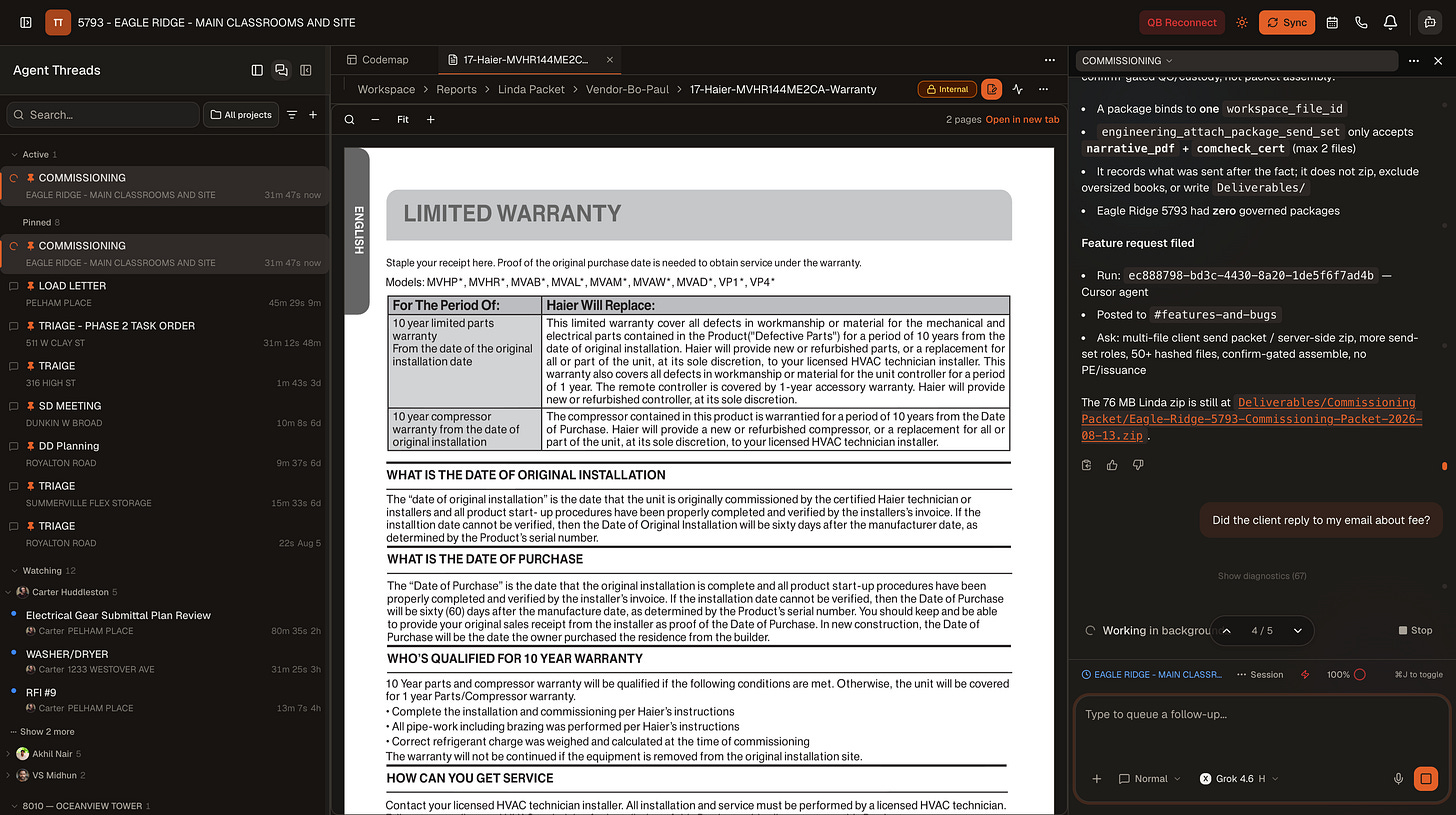Go to previous message with up chevron

coord(1226,631)
